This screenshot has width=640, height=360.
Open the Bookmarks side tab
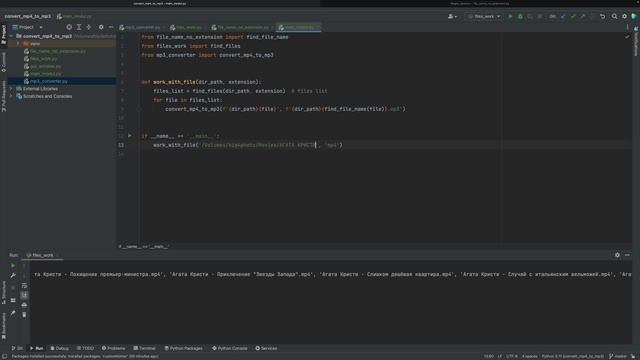4,326
